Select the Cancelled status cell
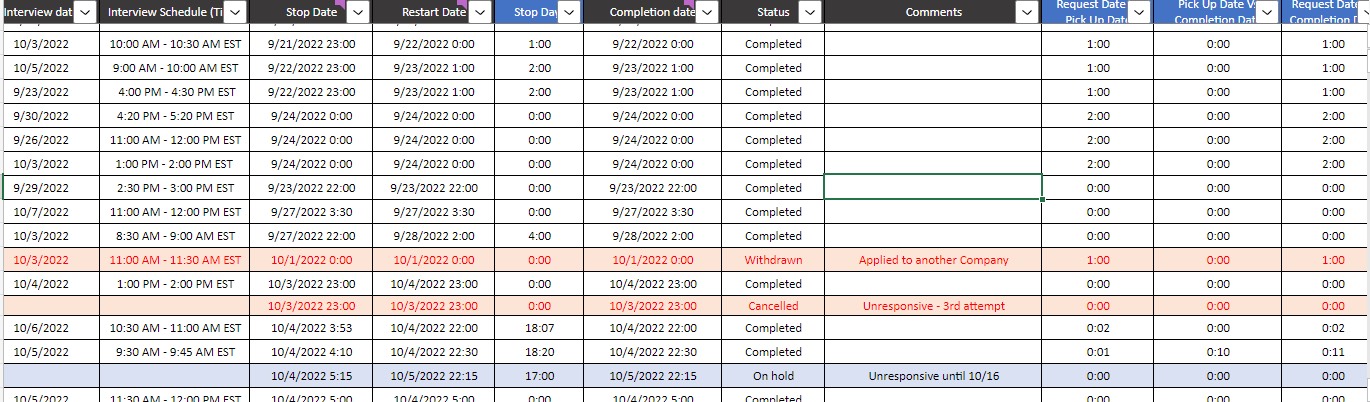 [x=773, y=306]
